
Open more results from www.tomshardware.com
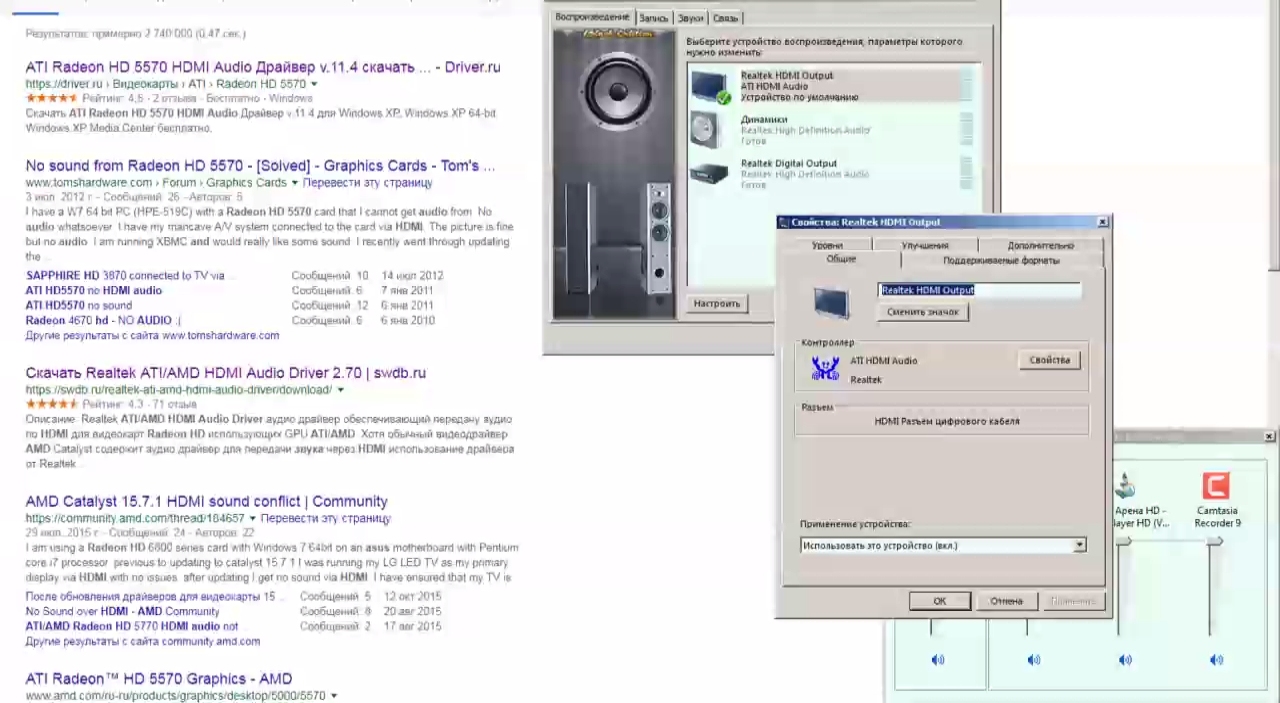tap(152, 335)
